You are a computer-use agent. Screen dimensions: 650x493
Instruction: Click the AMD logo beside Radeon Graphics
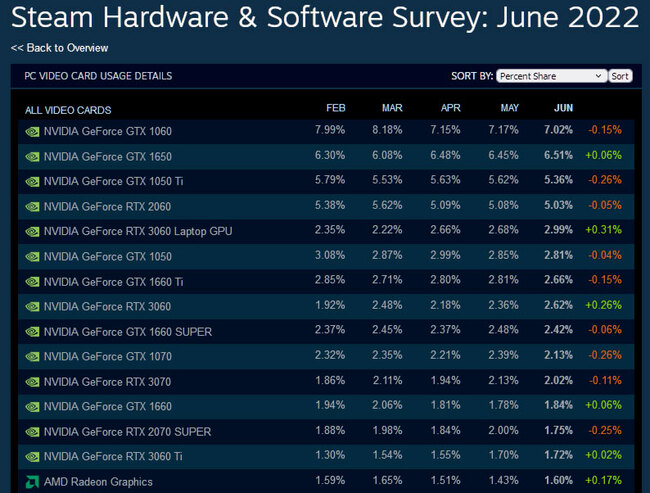(x=32, y=481)
